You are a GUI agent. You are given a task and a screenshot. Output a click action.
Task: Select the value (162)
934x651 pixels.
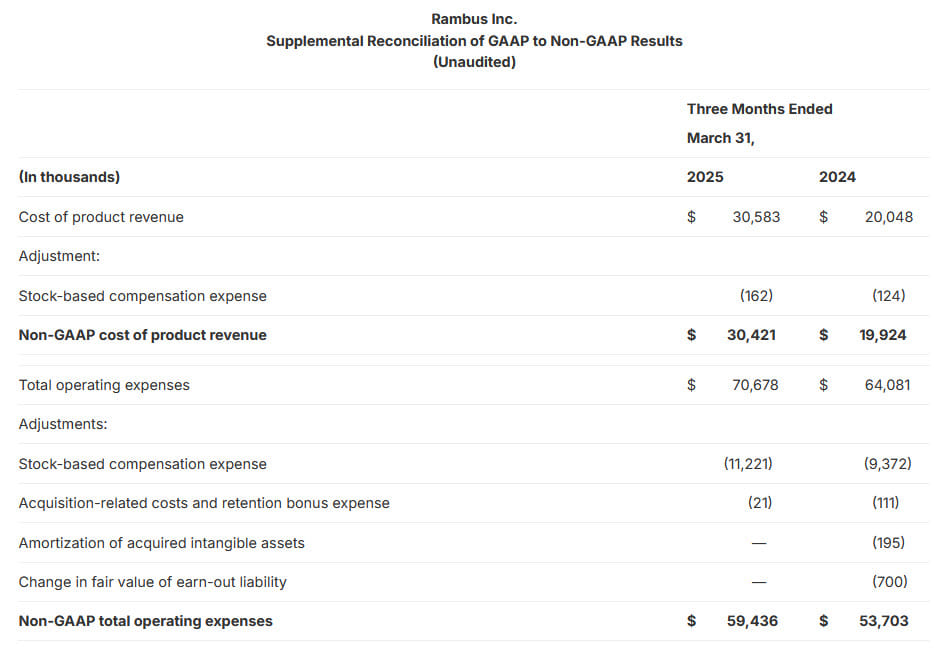756,295
